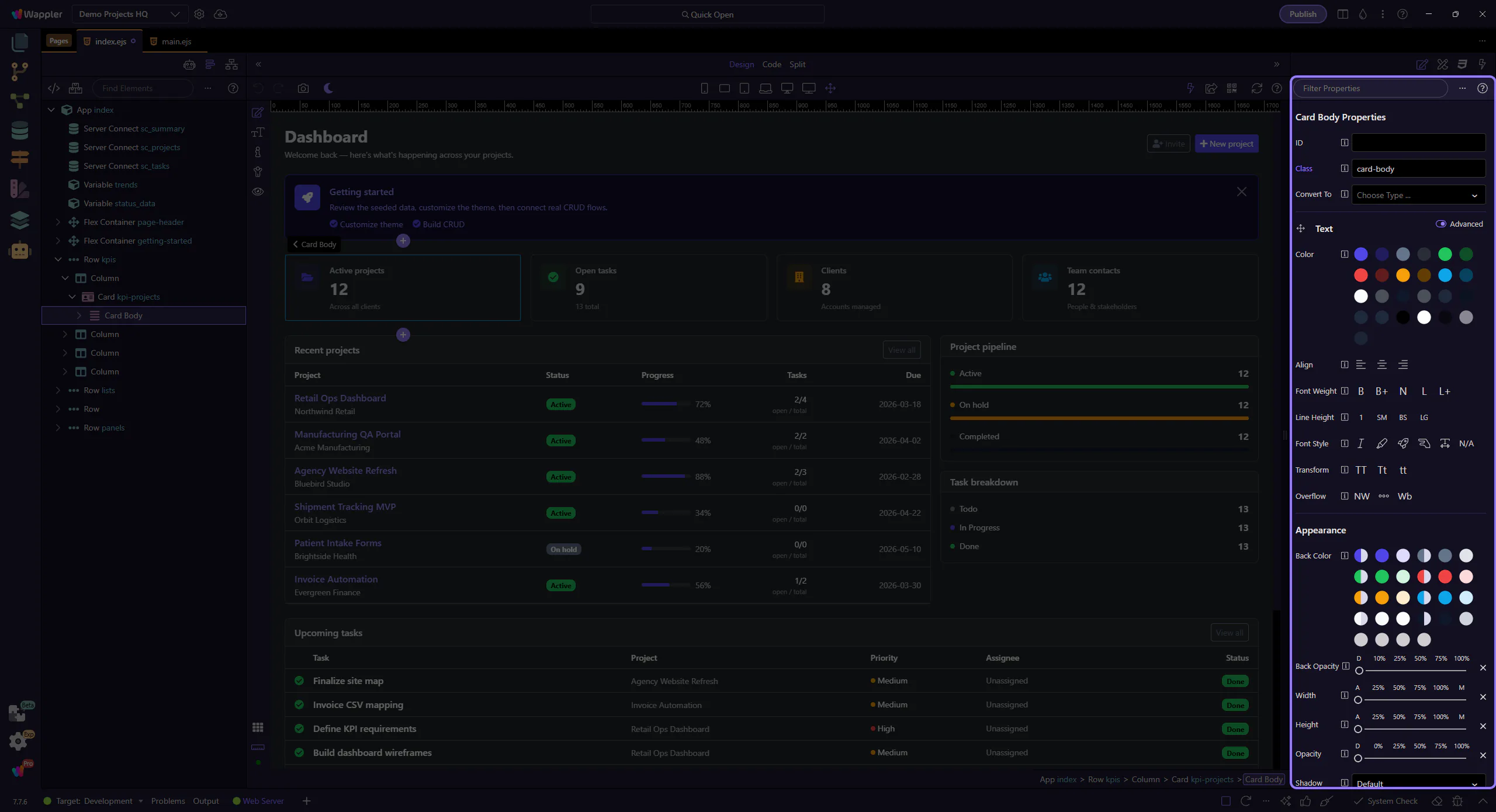Click the Filter Properties input field
This screenshot has height=812, width=1496.
point(1370,88)
